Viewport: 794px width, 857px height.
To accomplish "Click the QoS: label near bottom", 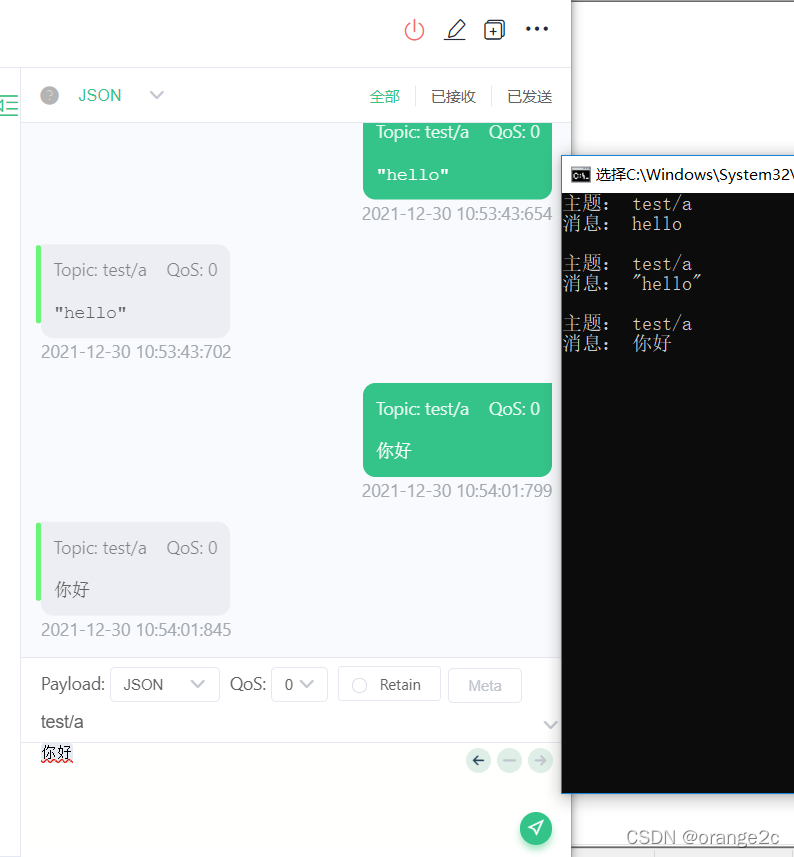I will click(248, 684).
